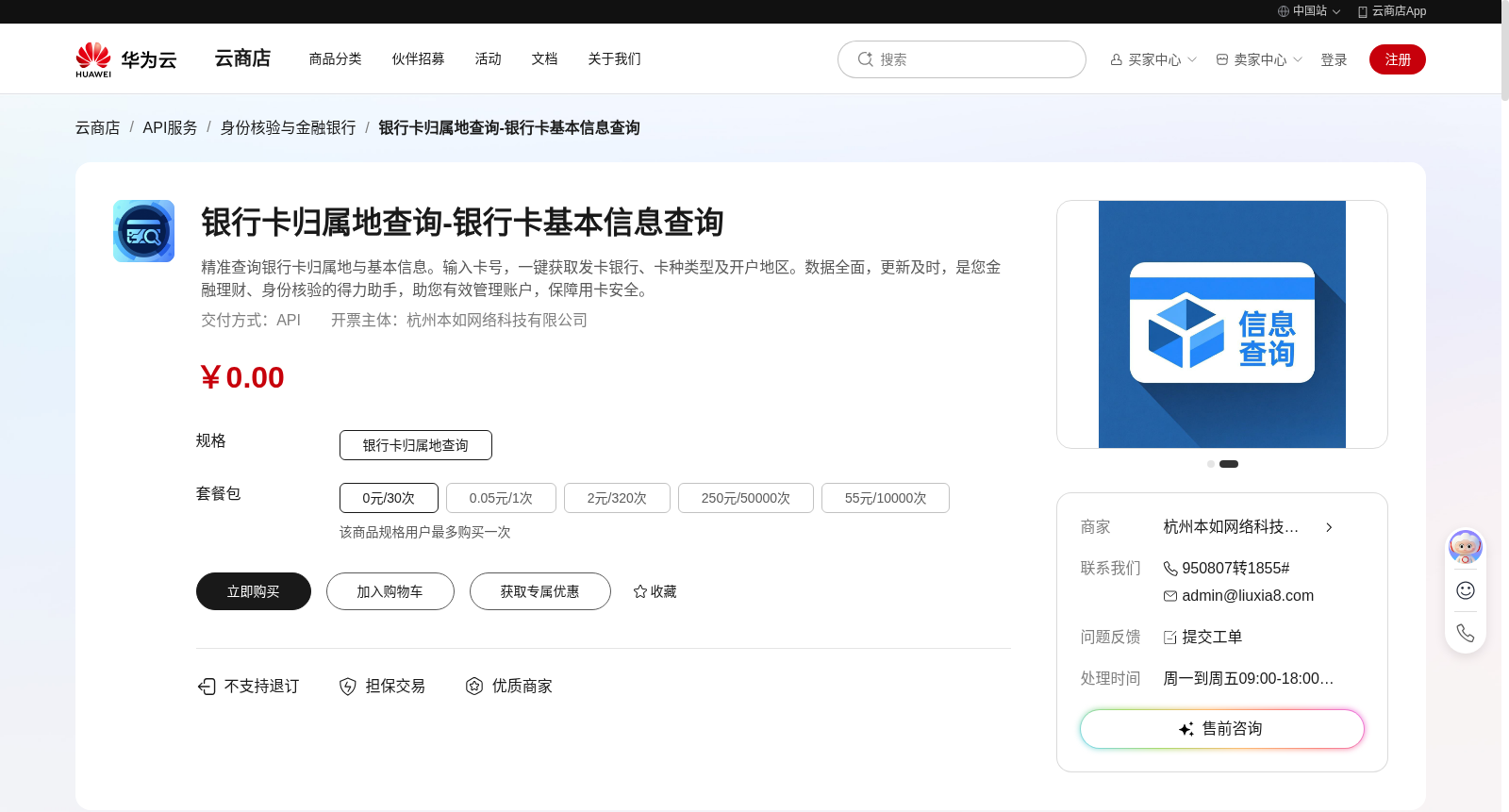Show second carousel image indicator
Image resolution: width=1509 pixels, height=812 pixels.
click(1229, 464)
